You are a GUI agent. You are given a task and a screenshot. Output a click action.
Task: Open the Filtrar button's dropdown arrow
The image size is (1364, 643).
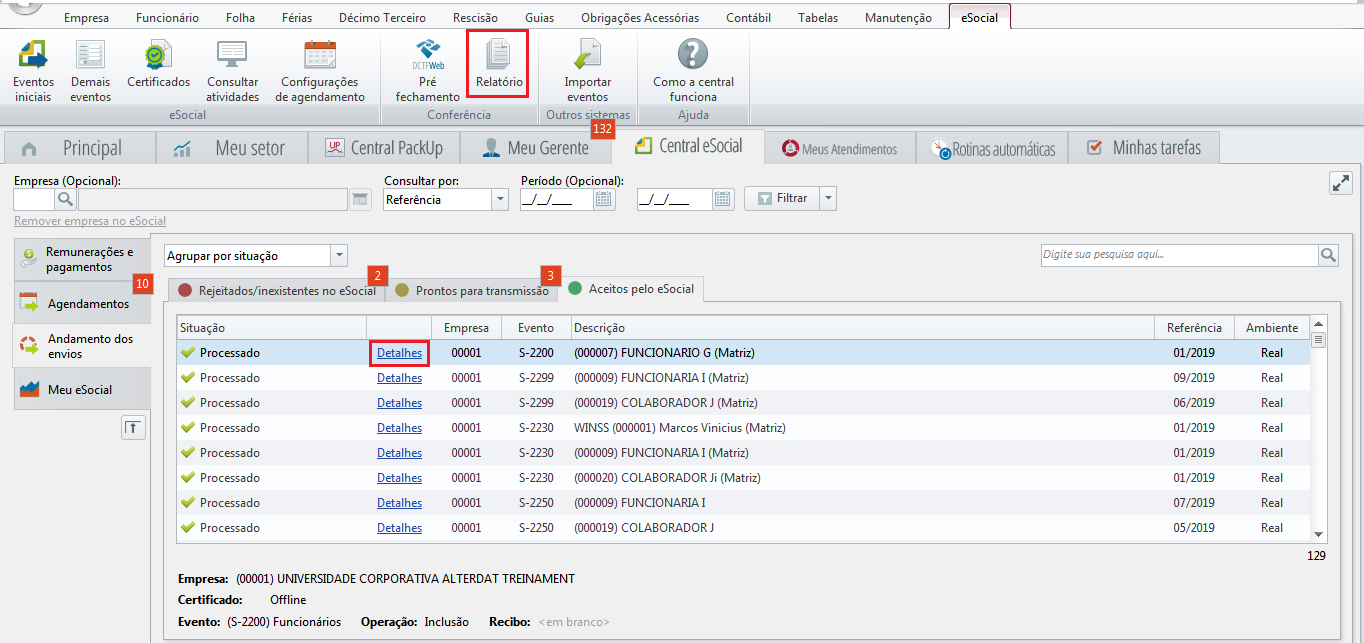pos(827,198)
